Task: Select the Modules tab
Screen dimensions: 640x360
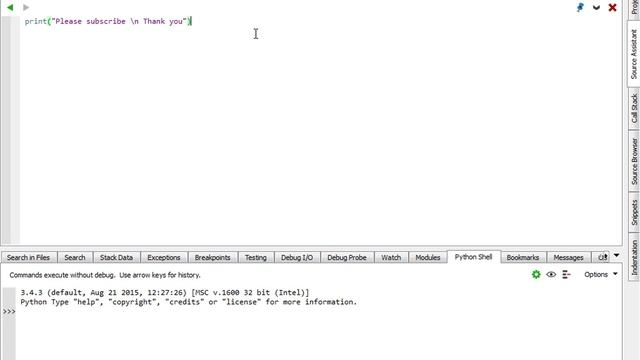Action: tap(427, 258)
